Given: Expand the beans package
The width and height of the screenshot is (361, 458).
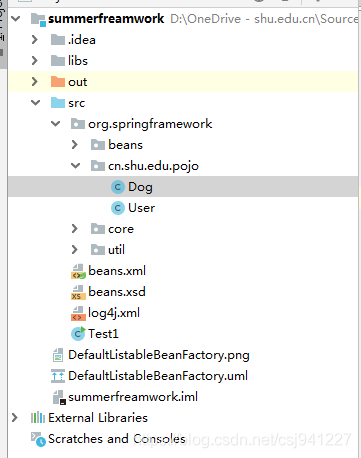Looking at the screenshot, I should [75, 145].
